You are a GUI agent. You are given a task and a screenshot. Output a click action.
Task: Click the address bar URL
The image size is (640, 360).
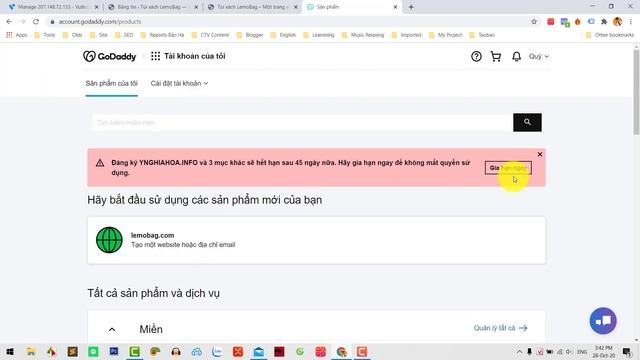pyautogui.click(x=100, y=22)
